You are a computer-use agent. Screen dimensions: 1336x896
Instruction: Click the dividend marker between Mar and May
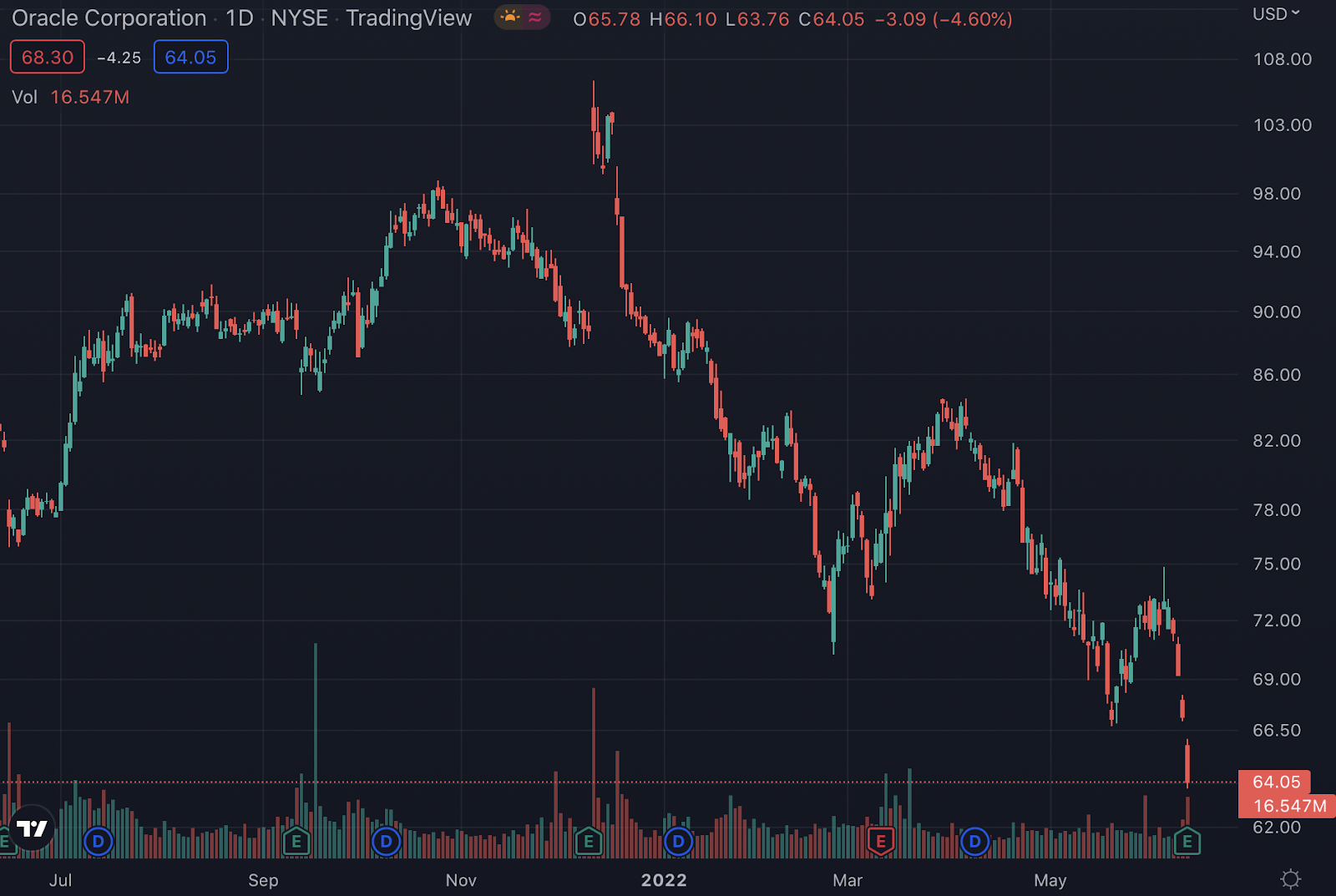pos(974,841)
